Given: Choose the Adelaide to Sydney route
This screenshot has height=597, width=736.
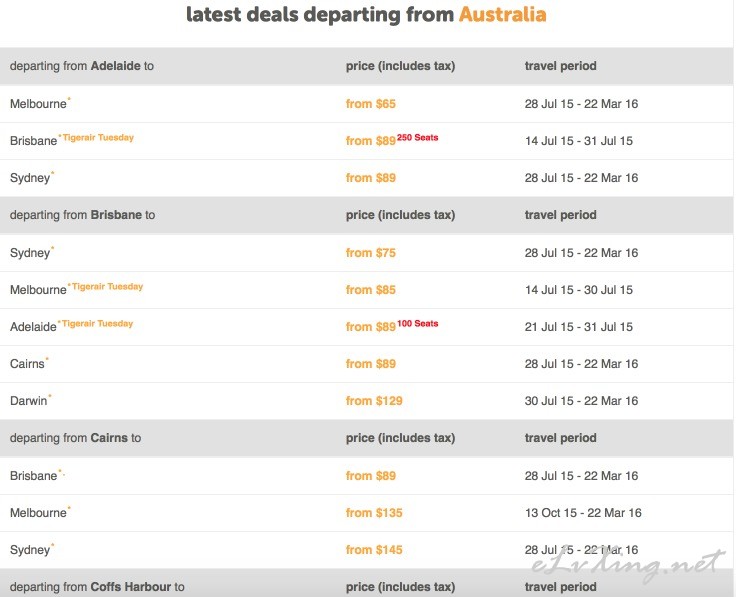Looking at the screenshot, I should [30, 178].
